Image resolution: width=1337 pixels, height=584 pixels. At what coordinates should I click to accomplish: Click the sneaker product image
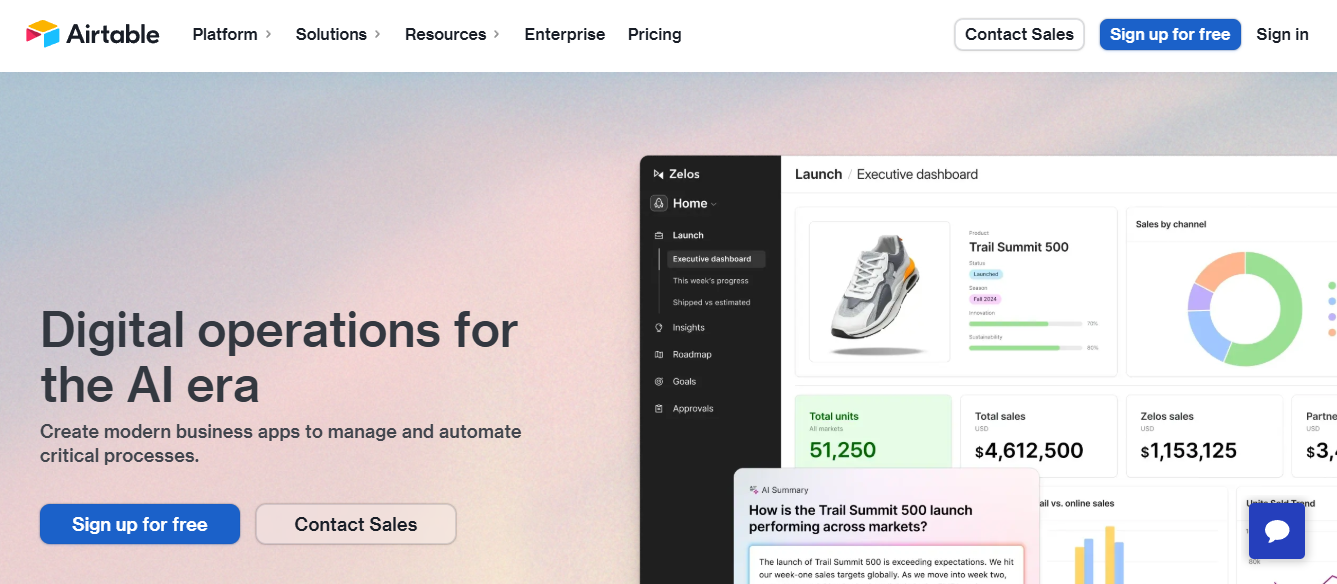(880, 292)
